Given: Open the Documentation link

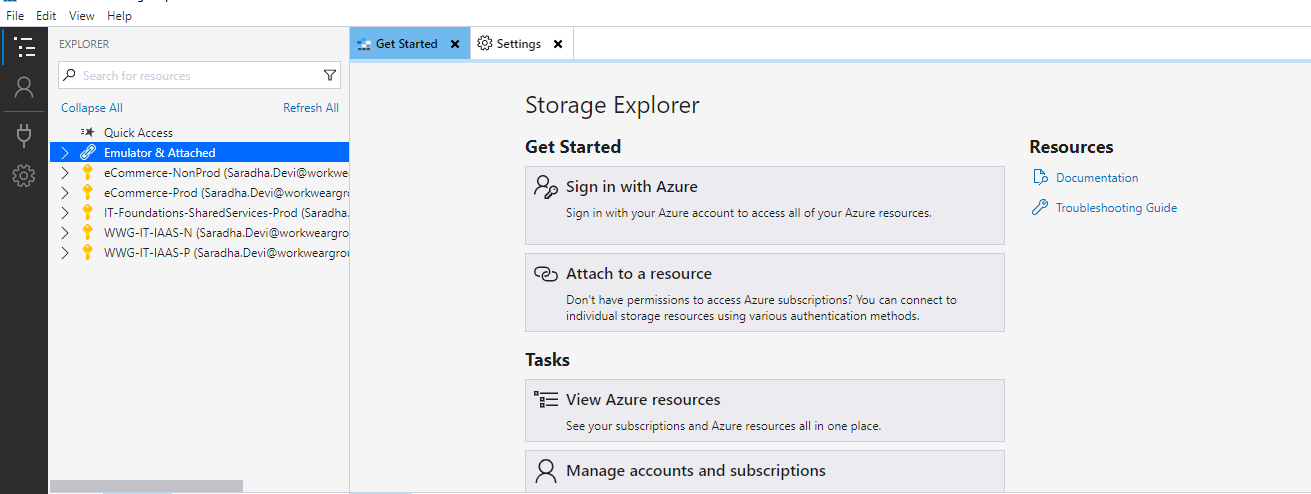Looking at the screenshot, I should [1097, 178].
